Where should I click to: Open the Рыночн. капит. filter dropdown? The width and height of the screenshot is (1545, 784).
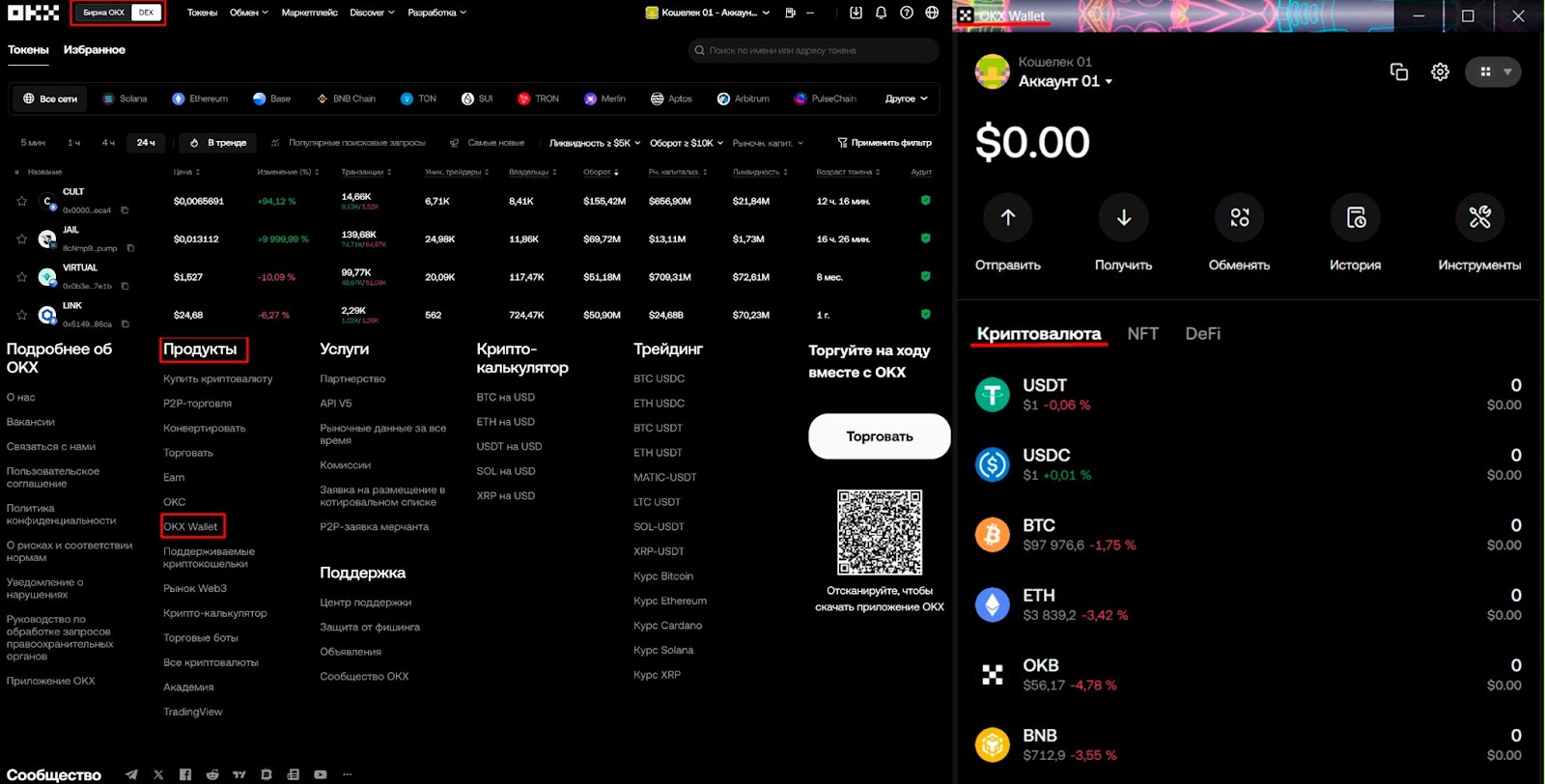(x=768, y=143)
